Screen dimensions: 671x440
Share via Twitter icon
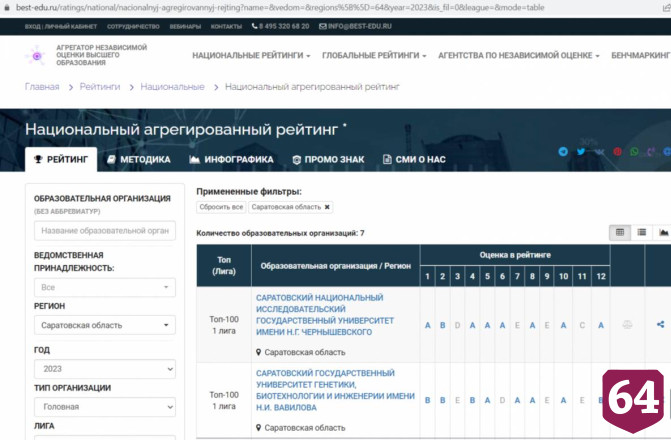point(581,152)
